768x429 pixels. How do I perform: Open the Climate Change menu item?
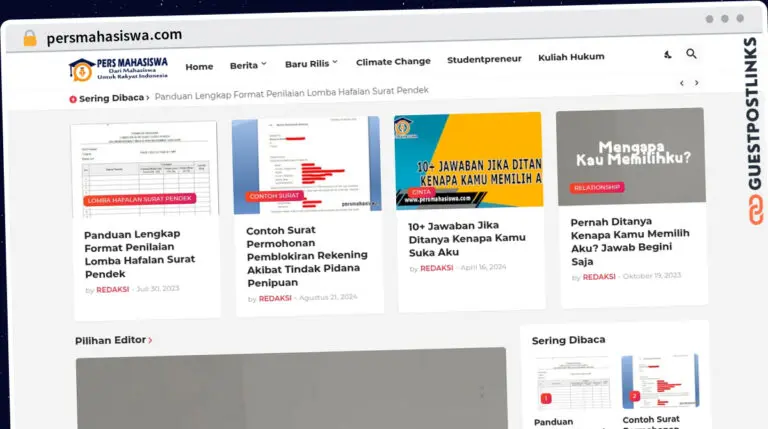tap(393, 62)
